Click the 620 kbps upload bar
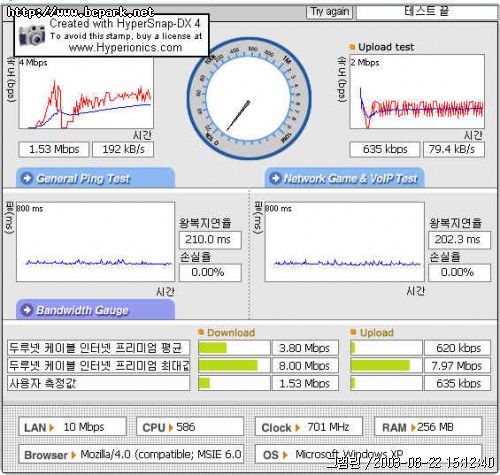This screenshot has height=475, width=500. [386, 348]
